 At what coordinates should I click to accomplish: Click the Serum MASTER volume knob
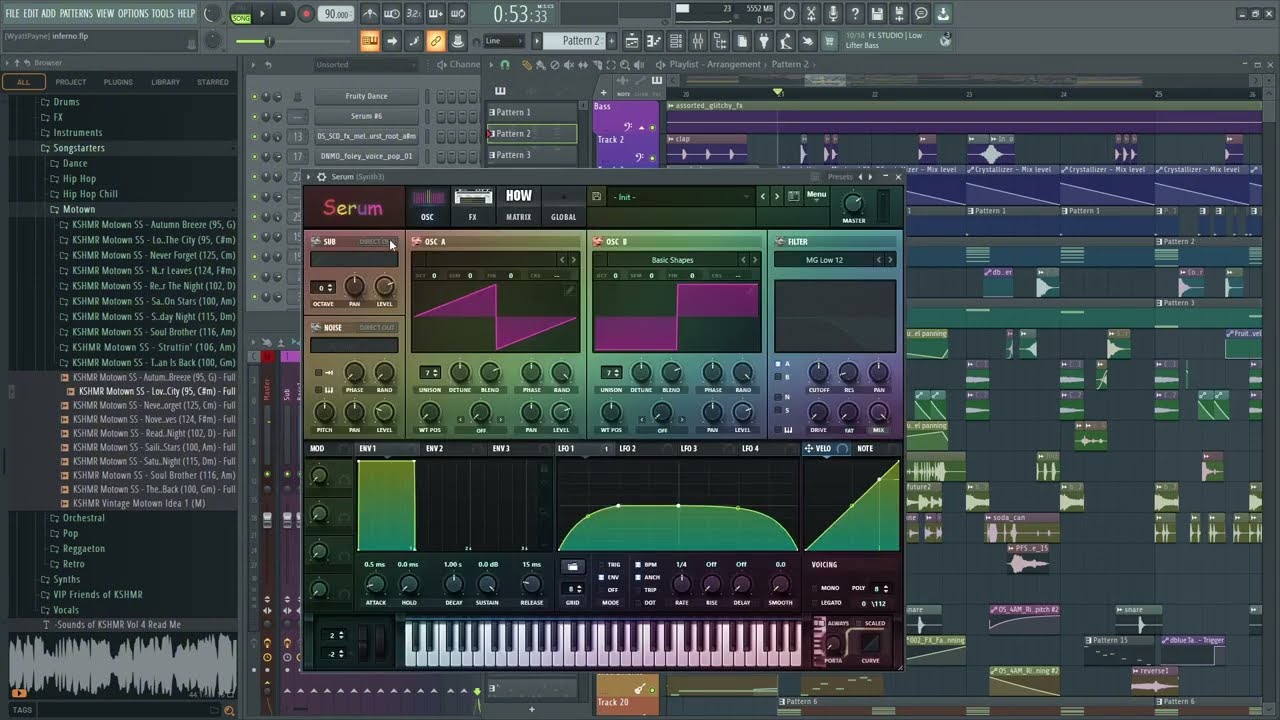pyautogui.click(x=854, y=203)
